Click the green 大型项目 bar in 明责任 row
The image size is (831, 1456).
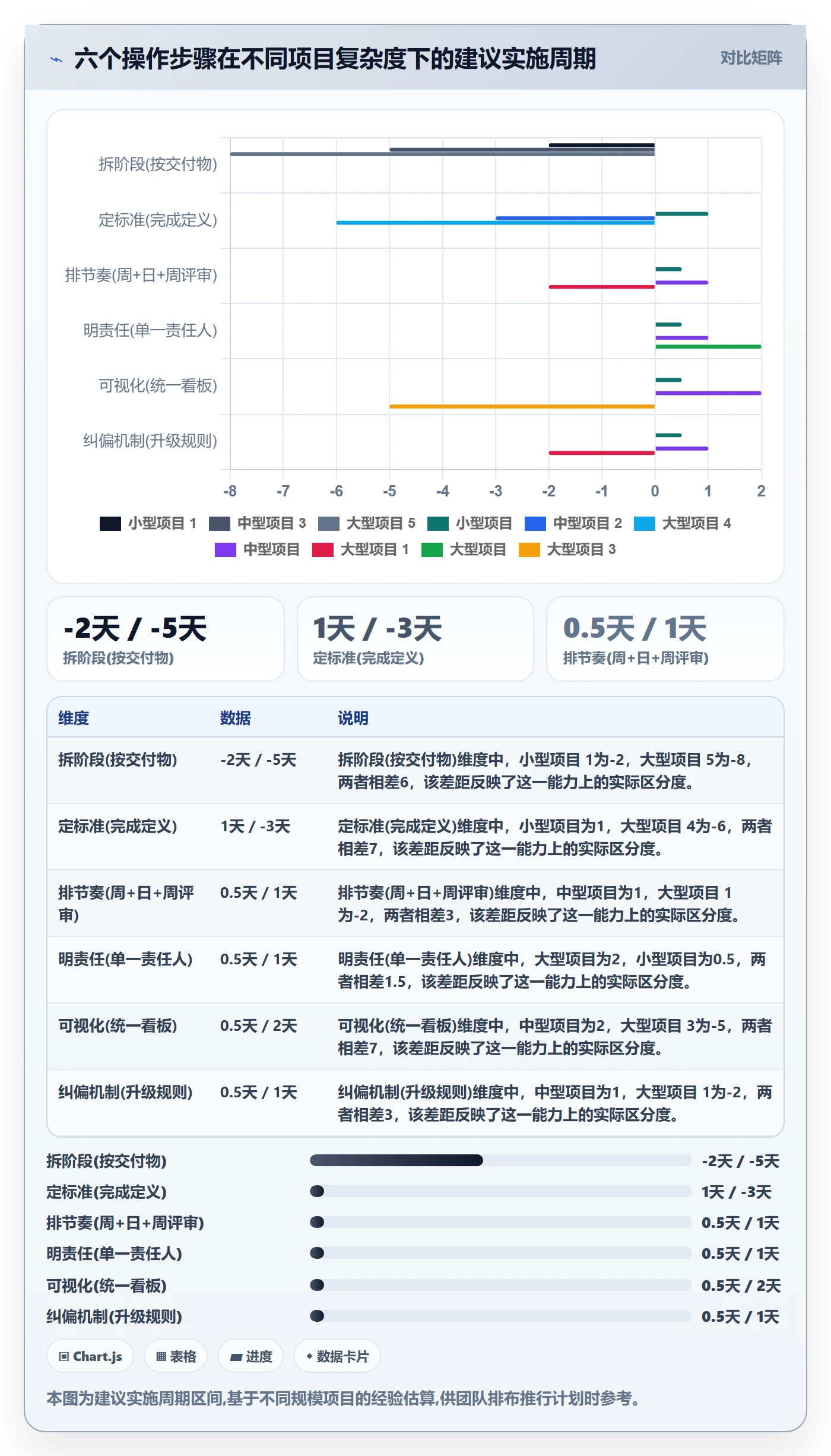point(708,347)
